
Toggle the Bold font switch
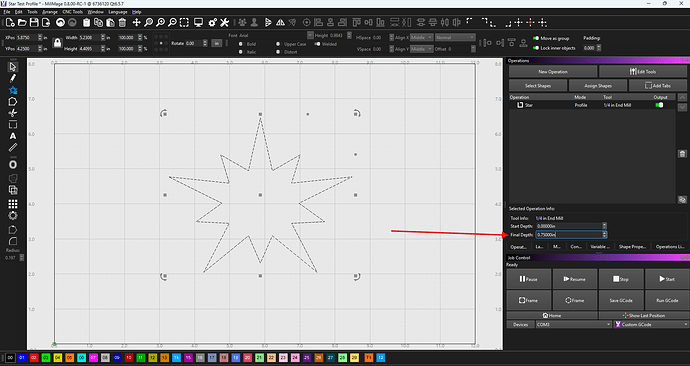click(x=241, y=44)
